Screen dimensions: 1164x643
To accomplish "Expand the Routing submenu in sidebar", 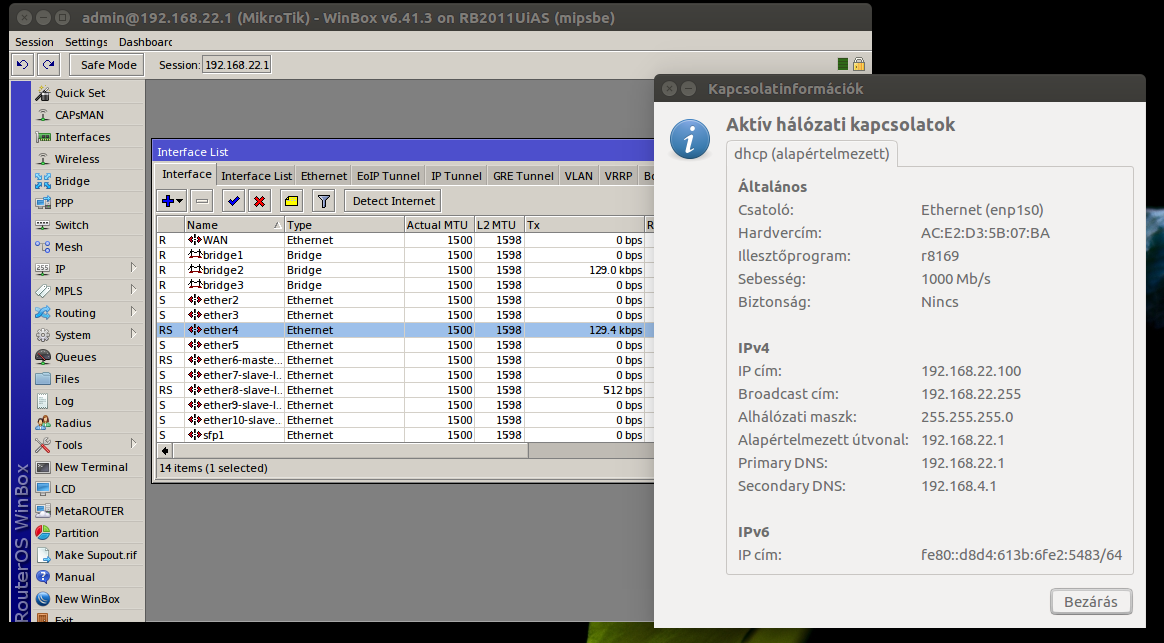I will click(133, 313).
